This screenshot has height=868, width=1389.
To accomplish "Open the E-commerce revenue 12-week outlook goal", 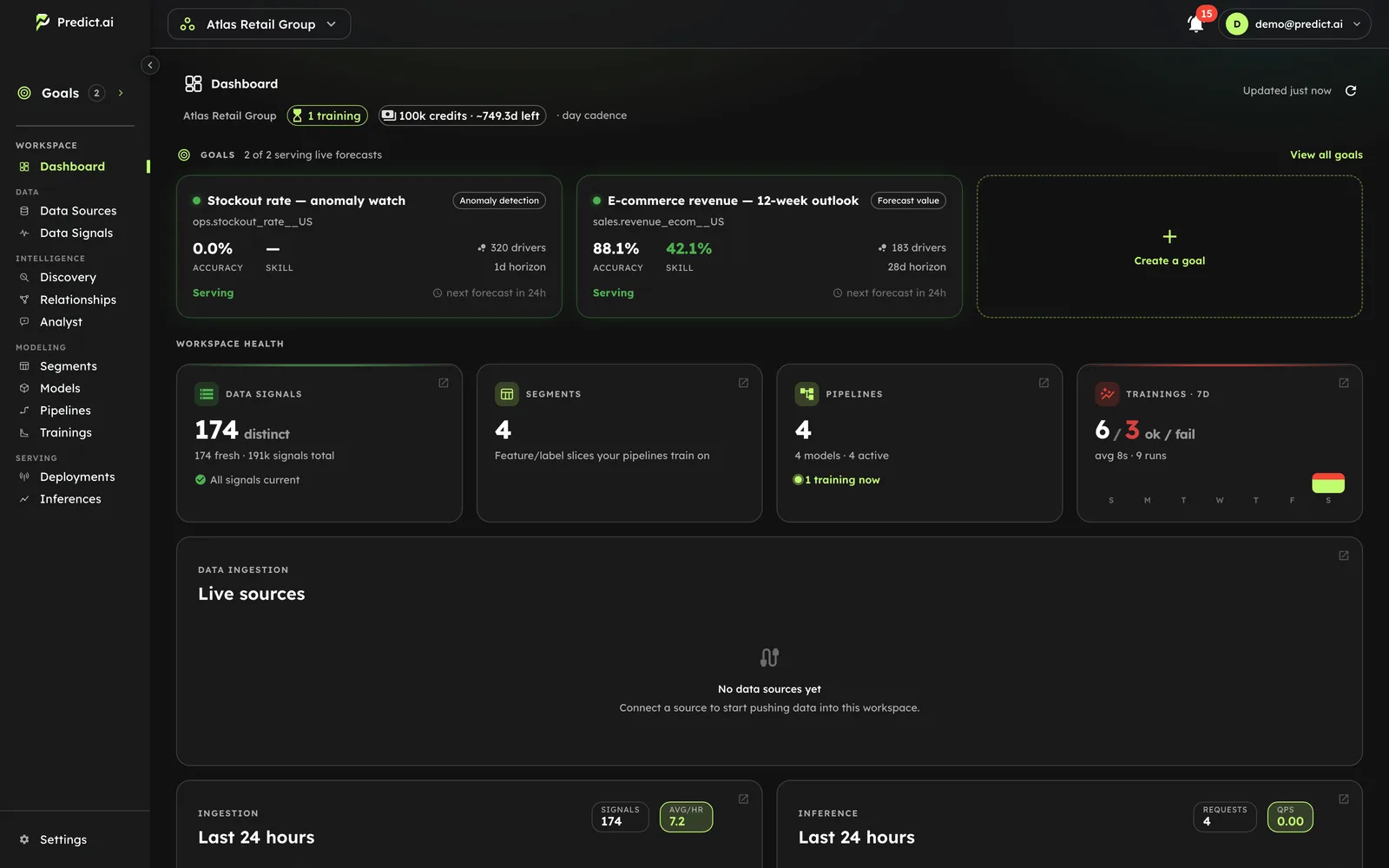I will coord(769,247).
